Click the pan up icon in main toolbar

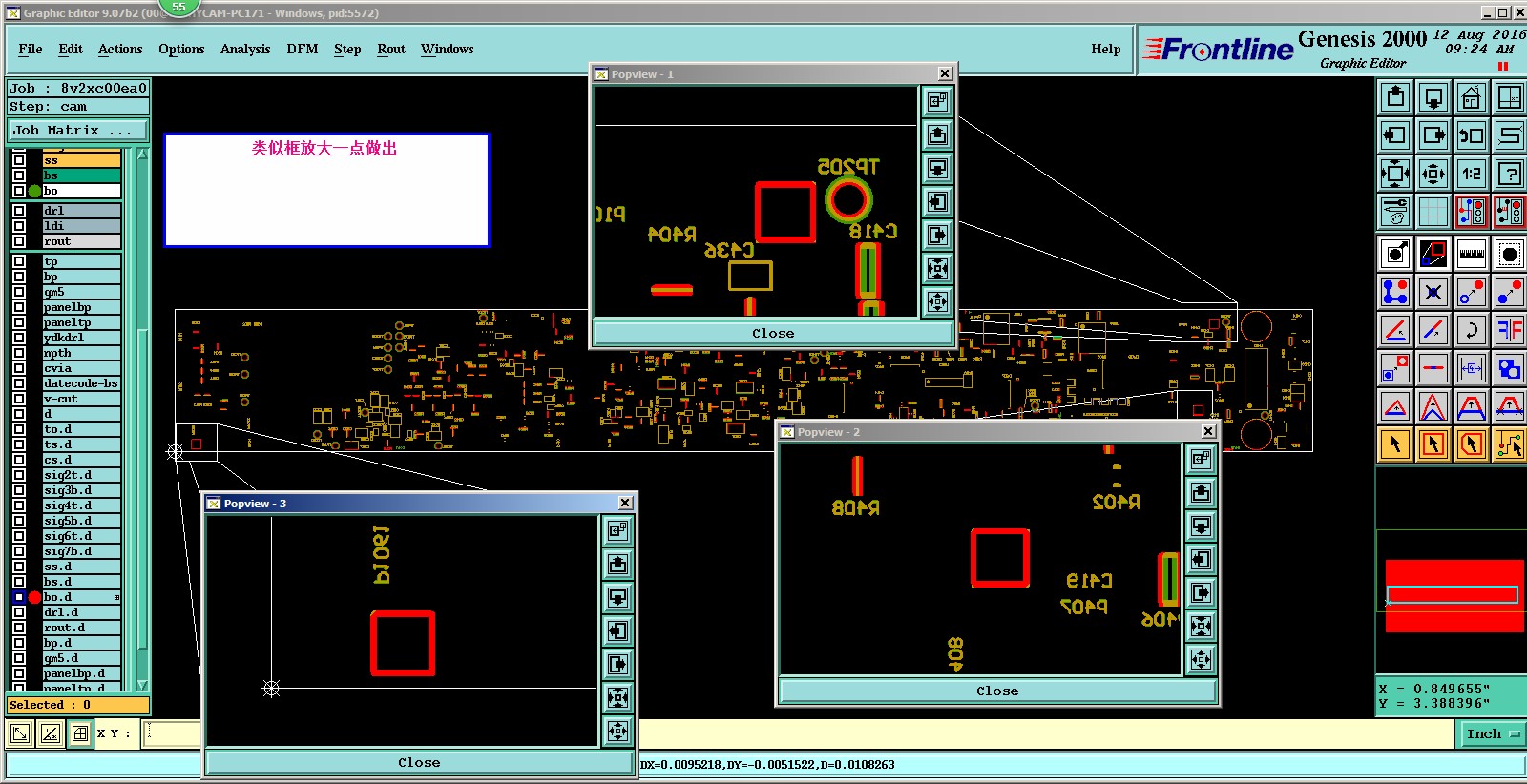click(x=1395, y=97)
